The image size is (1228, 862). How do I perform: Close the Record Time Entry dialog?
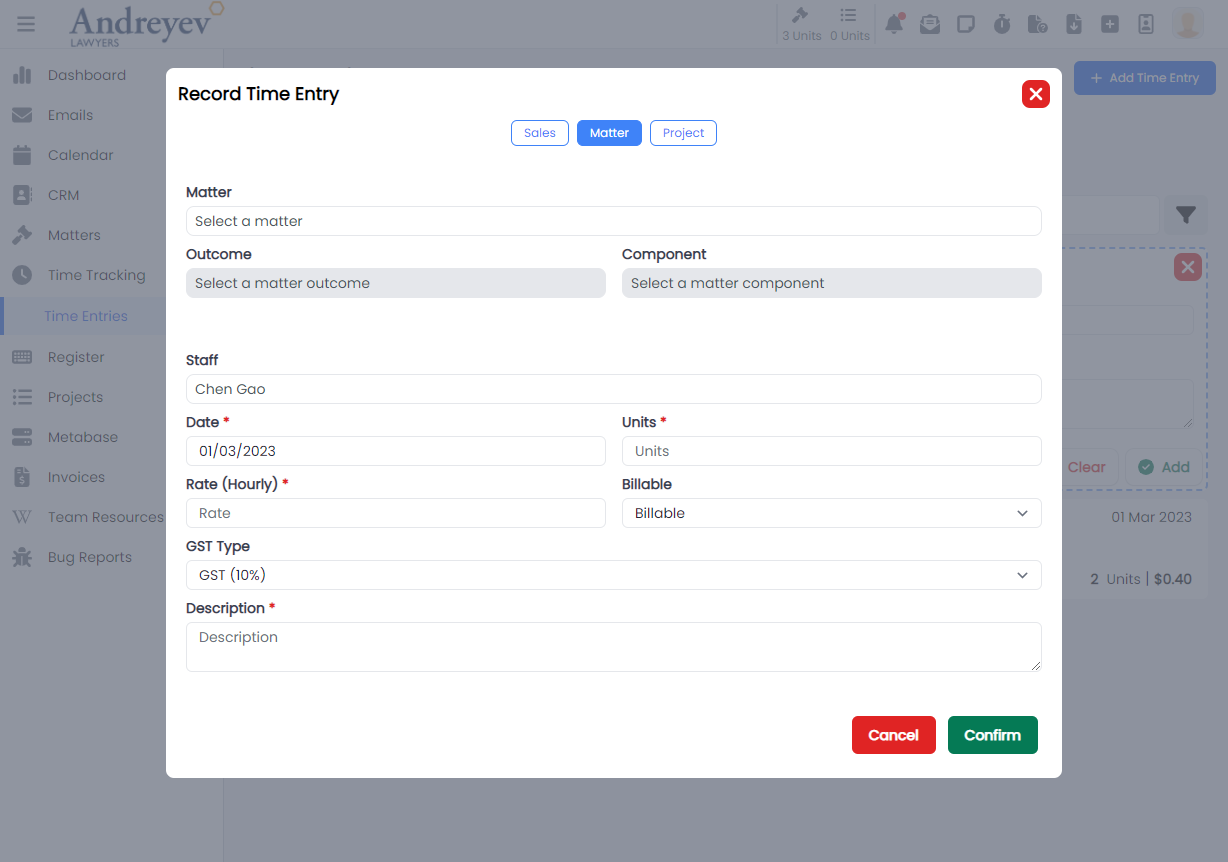click(1035, 94)
